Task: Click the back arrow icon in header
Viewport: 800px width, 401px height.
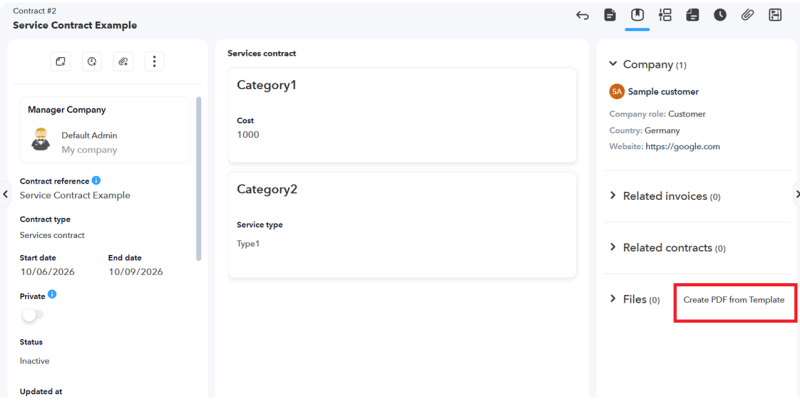Action: coord(582,15)
